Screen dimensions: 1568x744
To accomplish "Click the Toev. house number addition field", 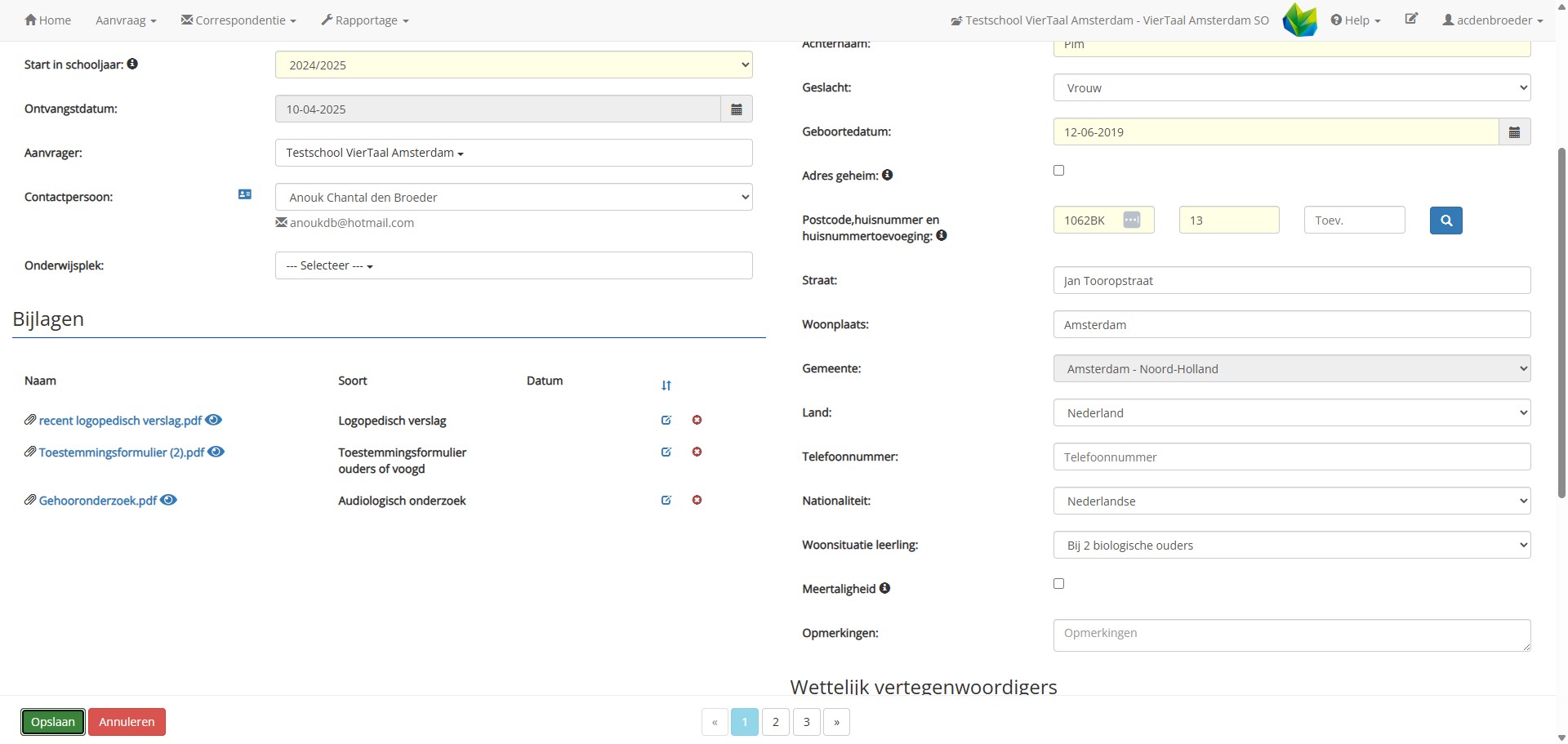I will click(x=1355, y=221).
